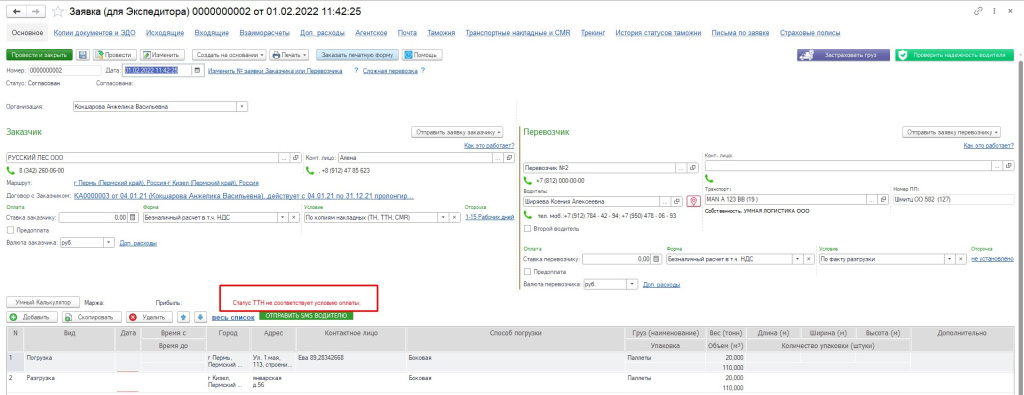Viewport: 1024px width, 395px height.
Task: Go back with the left arrow button
Action: click(16, 12)
